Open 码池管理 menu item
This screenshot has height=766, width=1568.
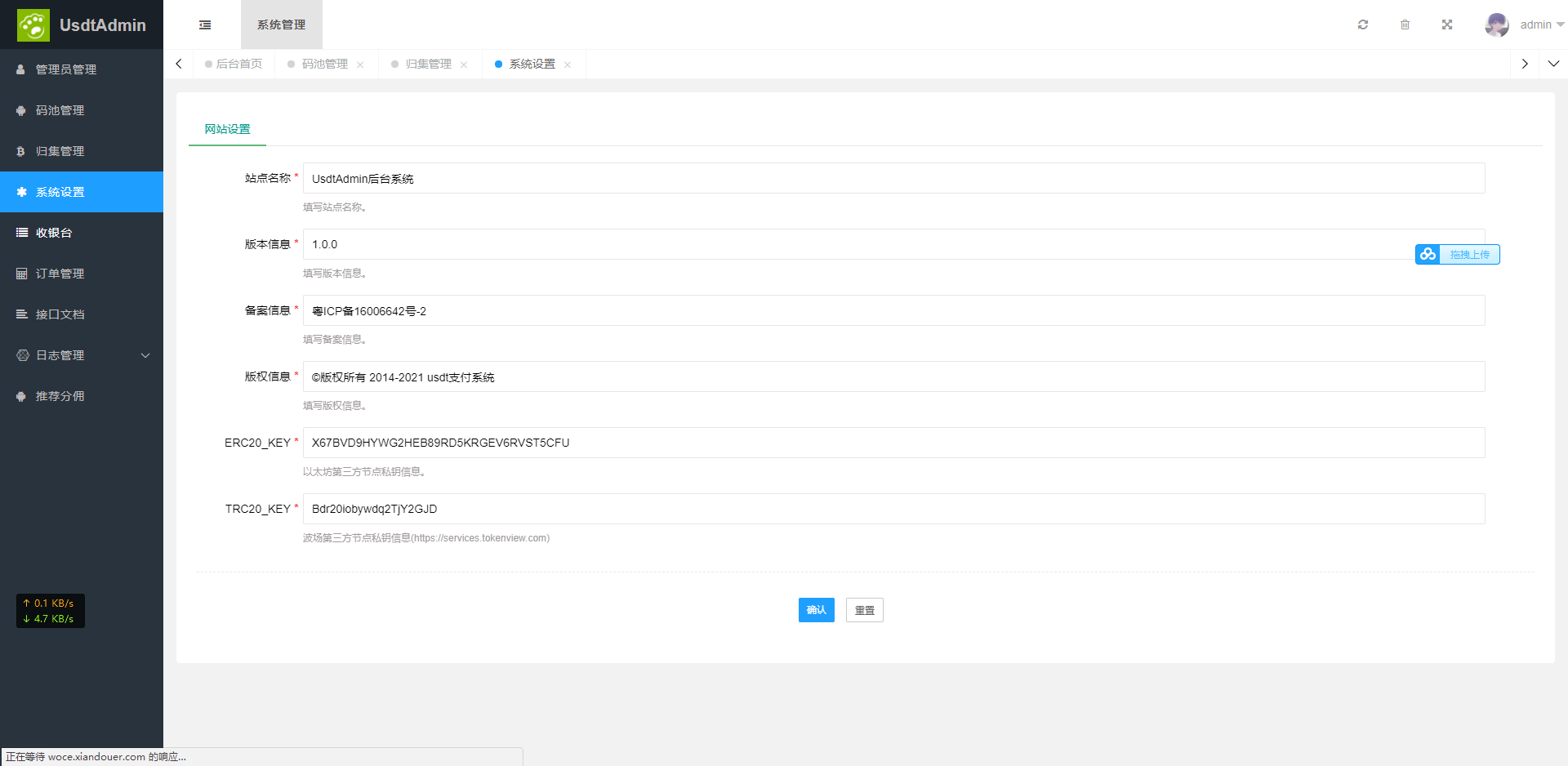coord(82,110)
